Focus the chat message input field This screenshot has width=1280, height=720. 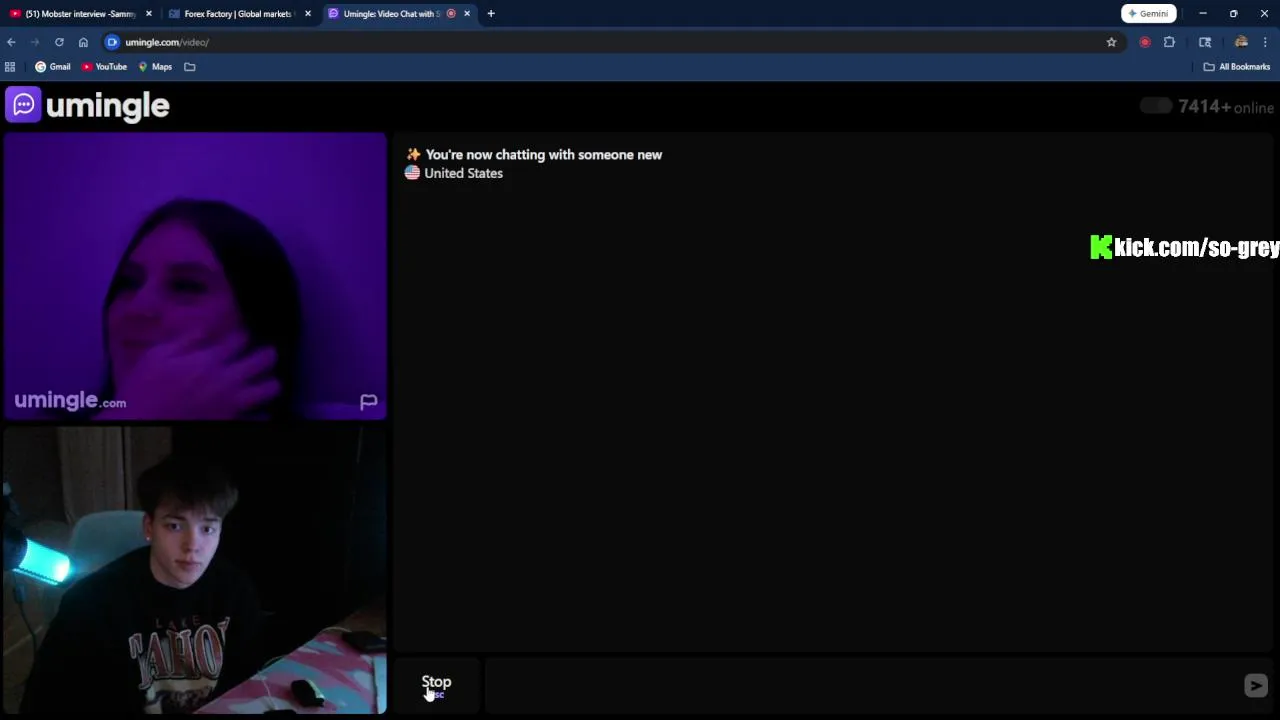click(x=860, y=685)
